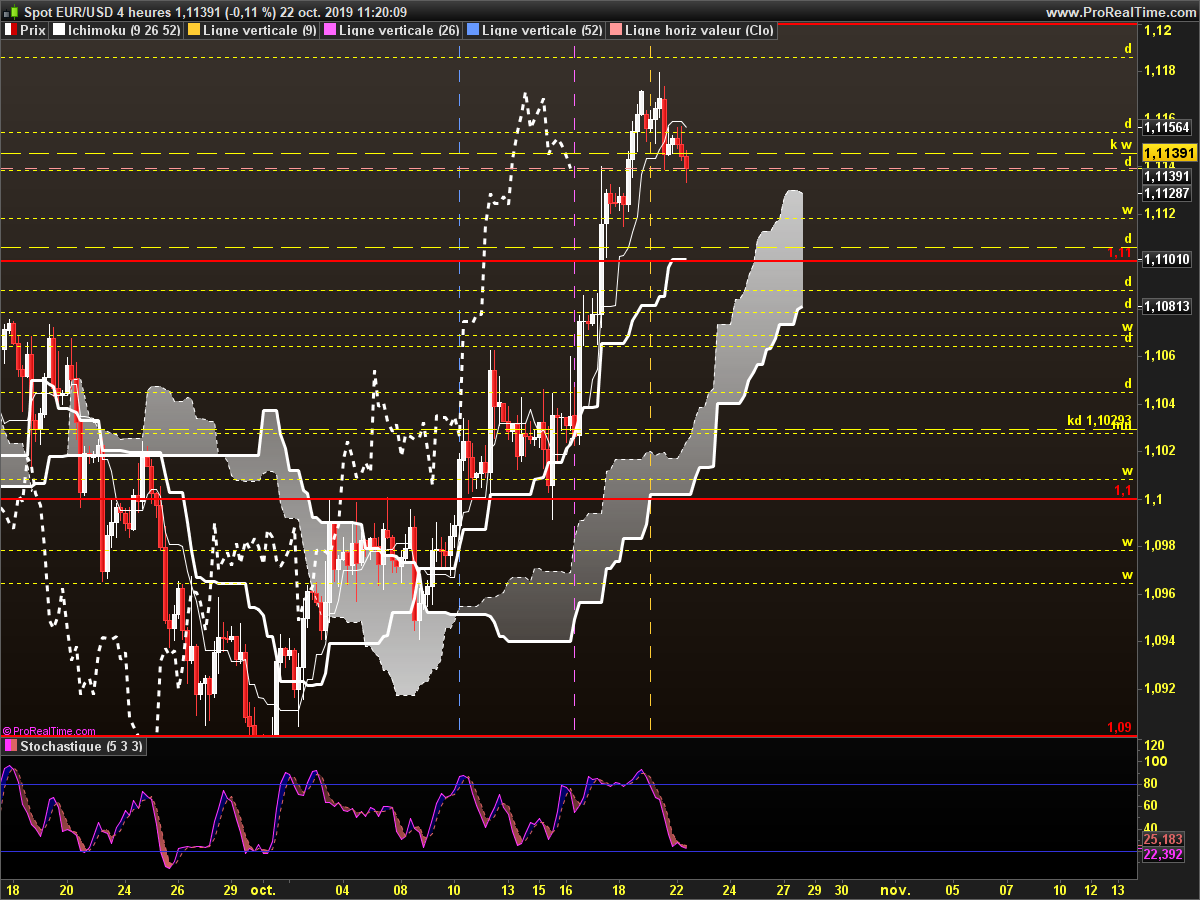Click the red 1,09 level label

[x=1120, y=727]
